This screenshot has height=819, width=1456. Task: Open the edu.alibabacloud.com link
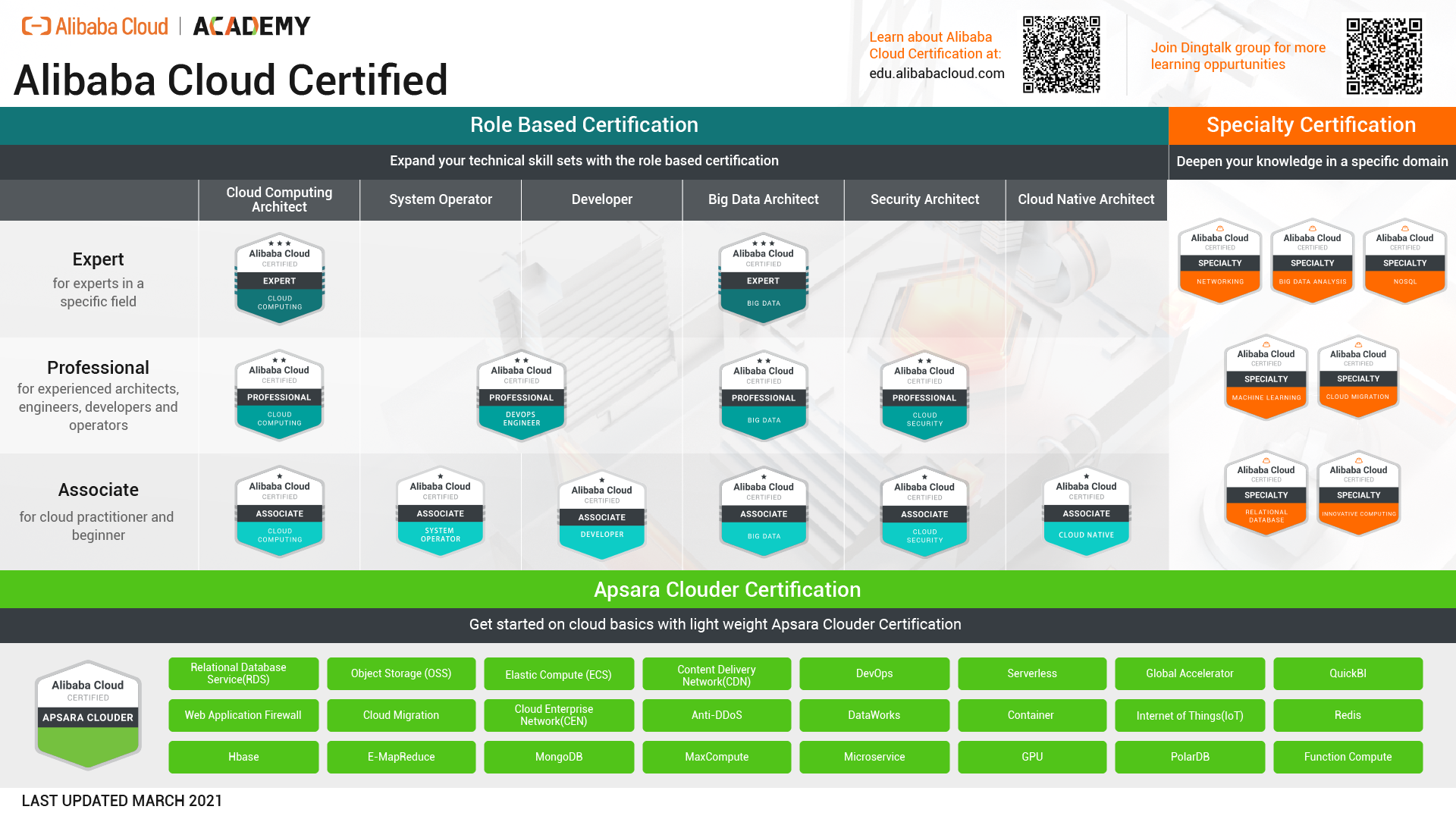click(937, 74)
